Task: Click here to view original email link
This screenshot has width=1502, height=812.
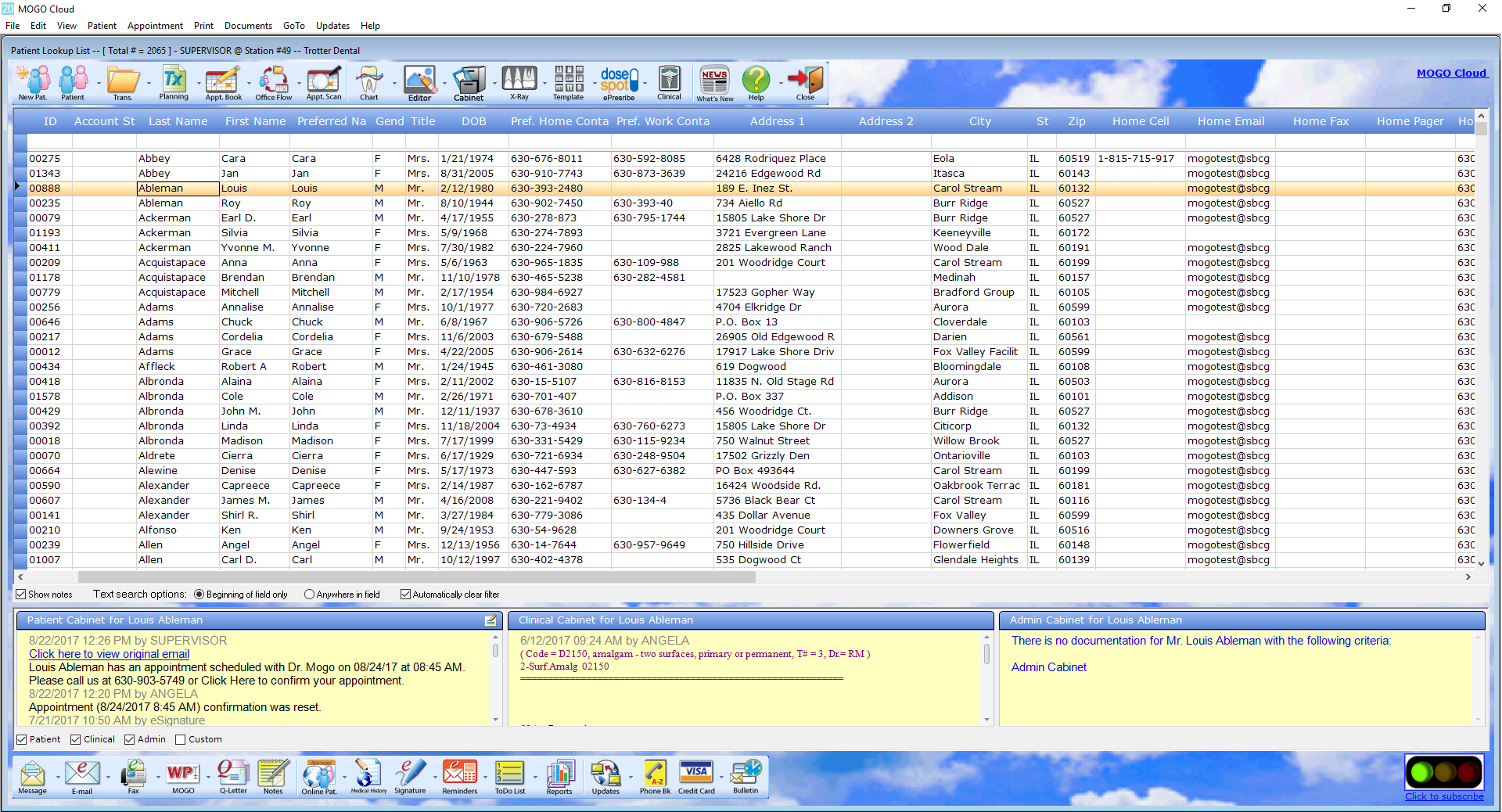Action: (x=109, y=654)
